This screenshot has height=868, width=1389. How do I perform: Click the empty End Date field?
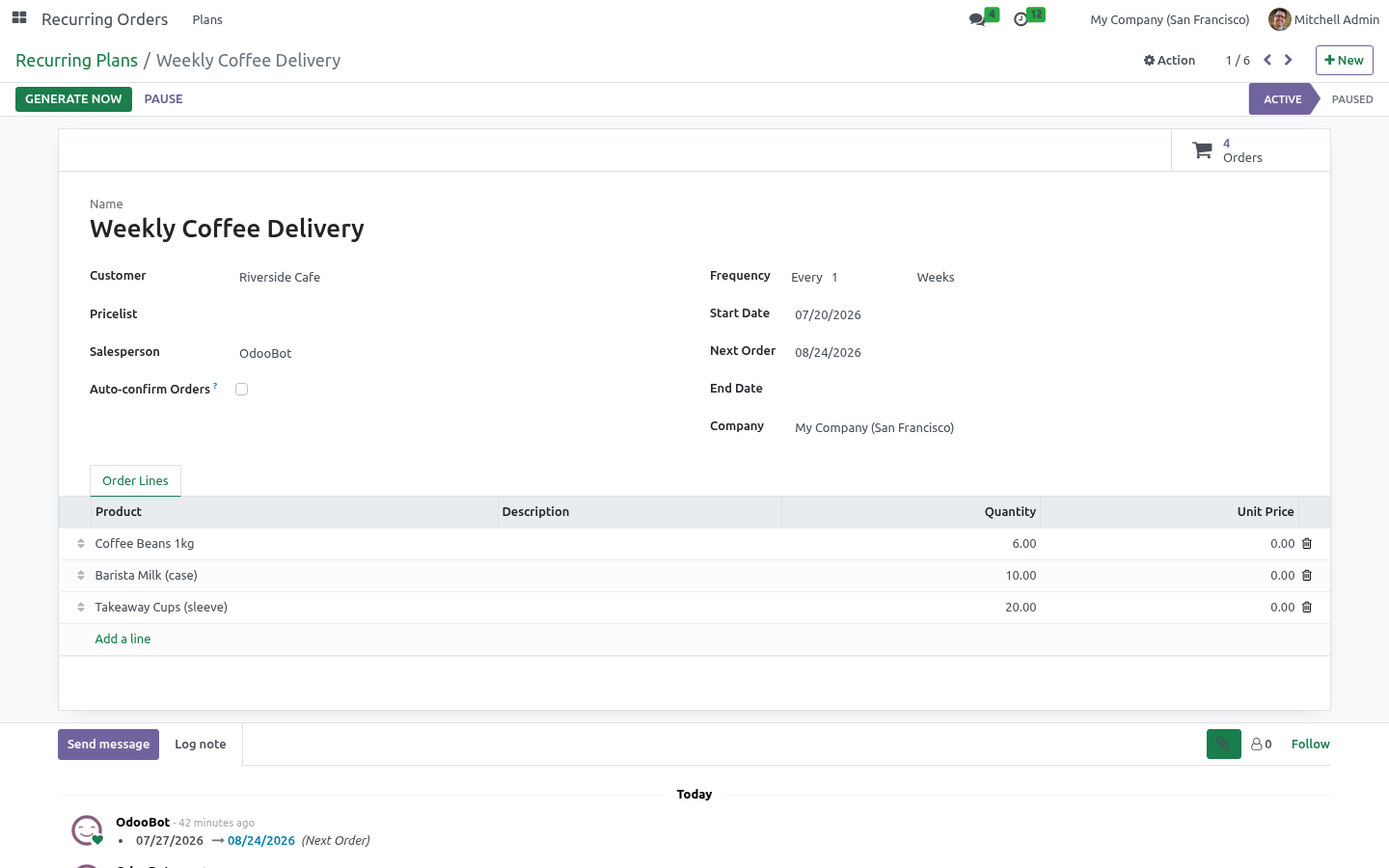(x=1046, y=390)
